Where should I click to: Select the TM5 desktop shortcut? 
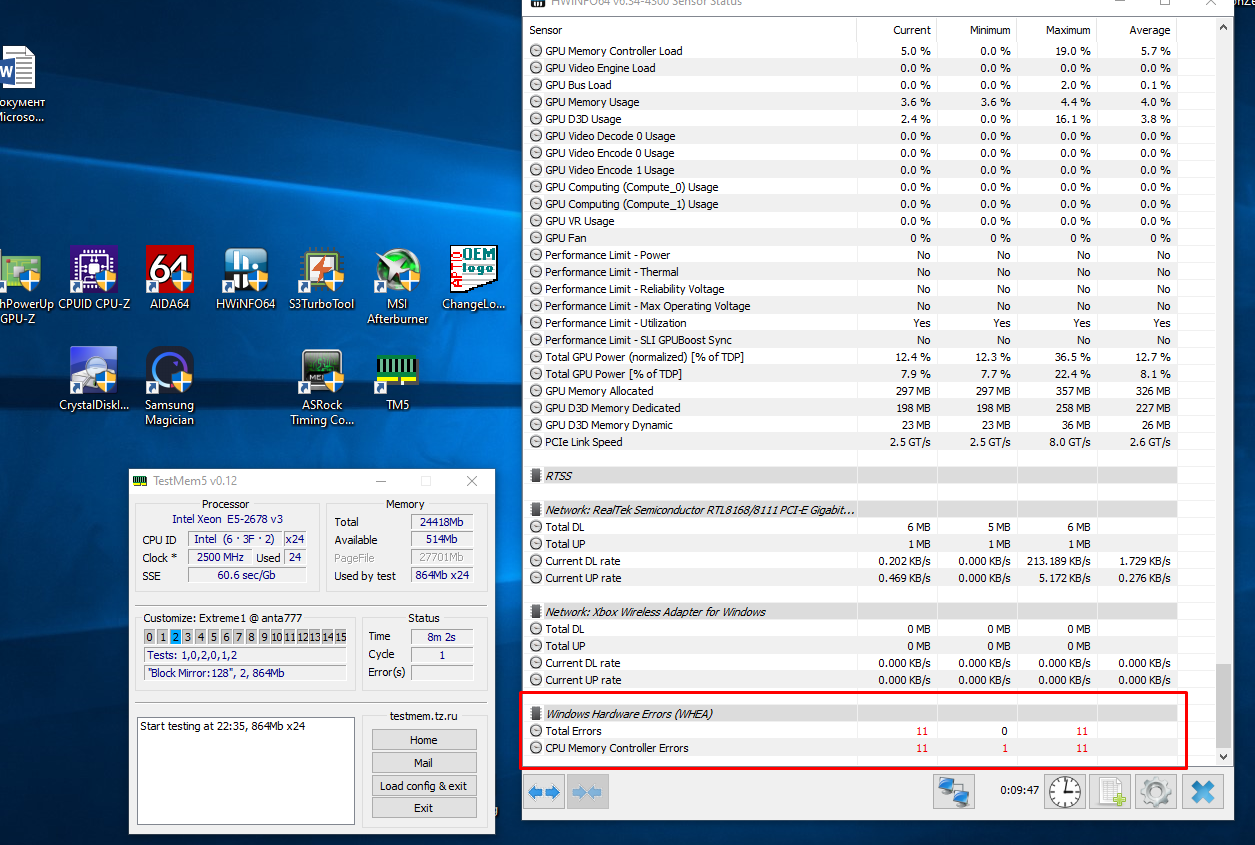[x=398, y=380]
